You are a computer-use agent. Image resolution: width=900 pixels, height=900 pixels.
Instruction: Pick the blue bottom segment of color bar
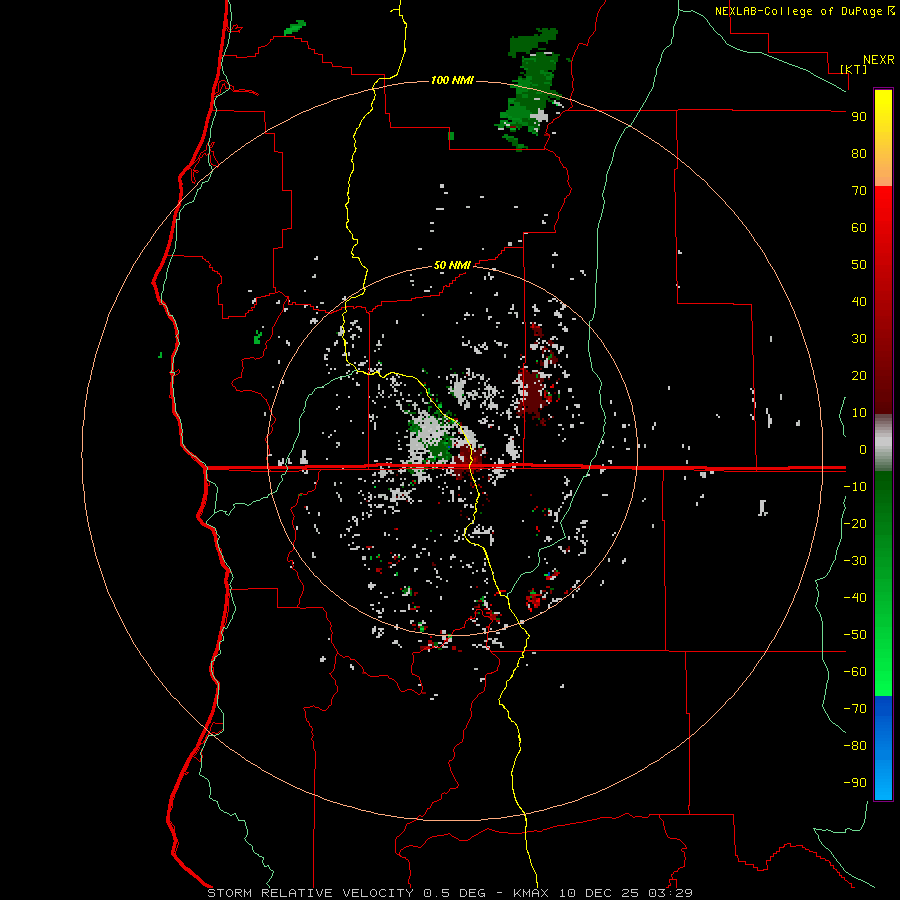tap(883, 748)
